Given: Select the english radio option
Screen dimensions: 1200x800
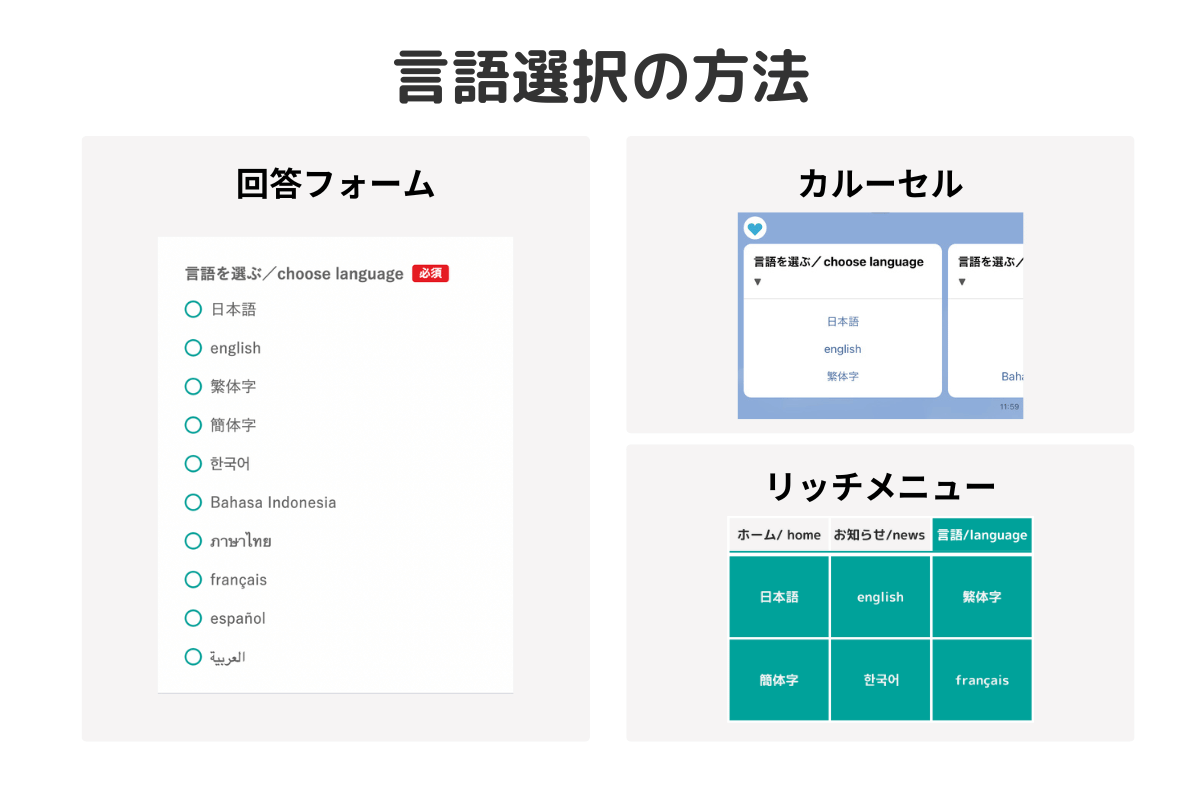Looking at the screenshot, I should pyautogui.click(x=193, y=348).
